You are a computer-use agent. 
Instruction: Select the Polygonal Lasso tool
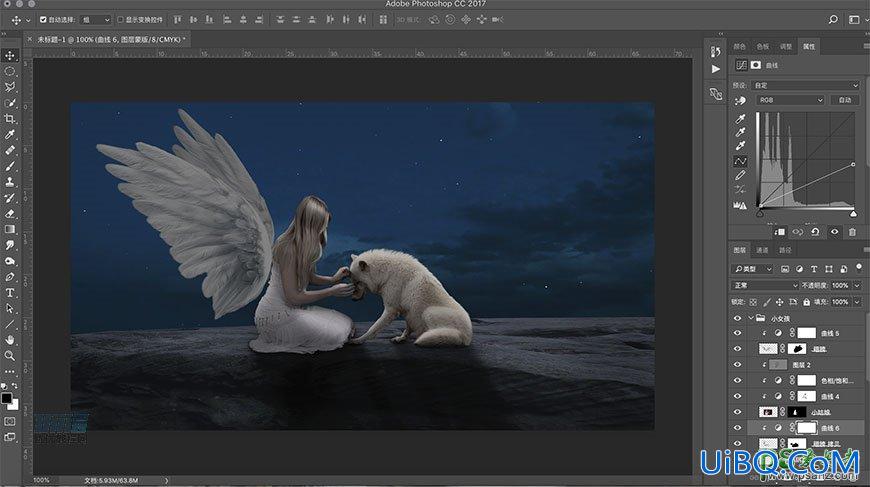pos(10,87)
